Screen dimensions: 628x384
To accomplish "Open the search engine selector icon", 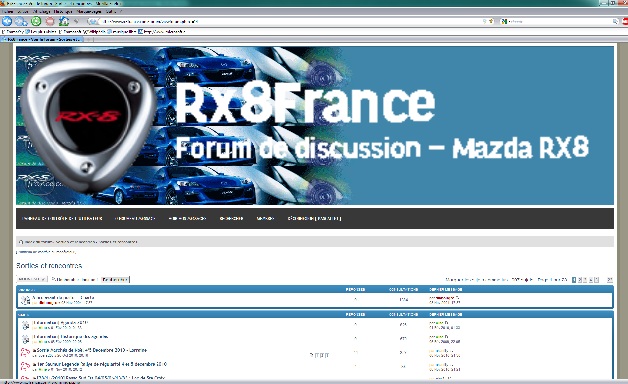I will (x=505, y=21).
